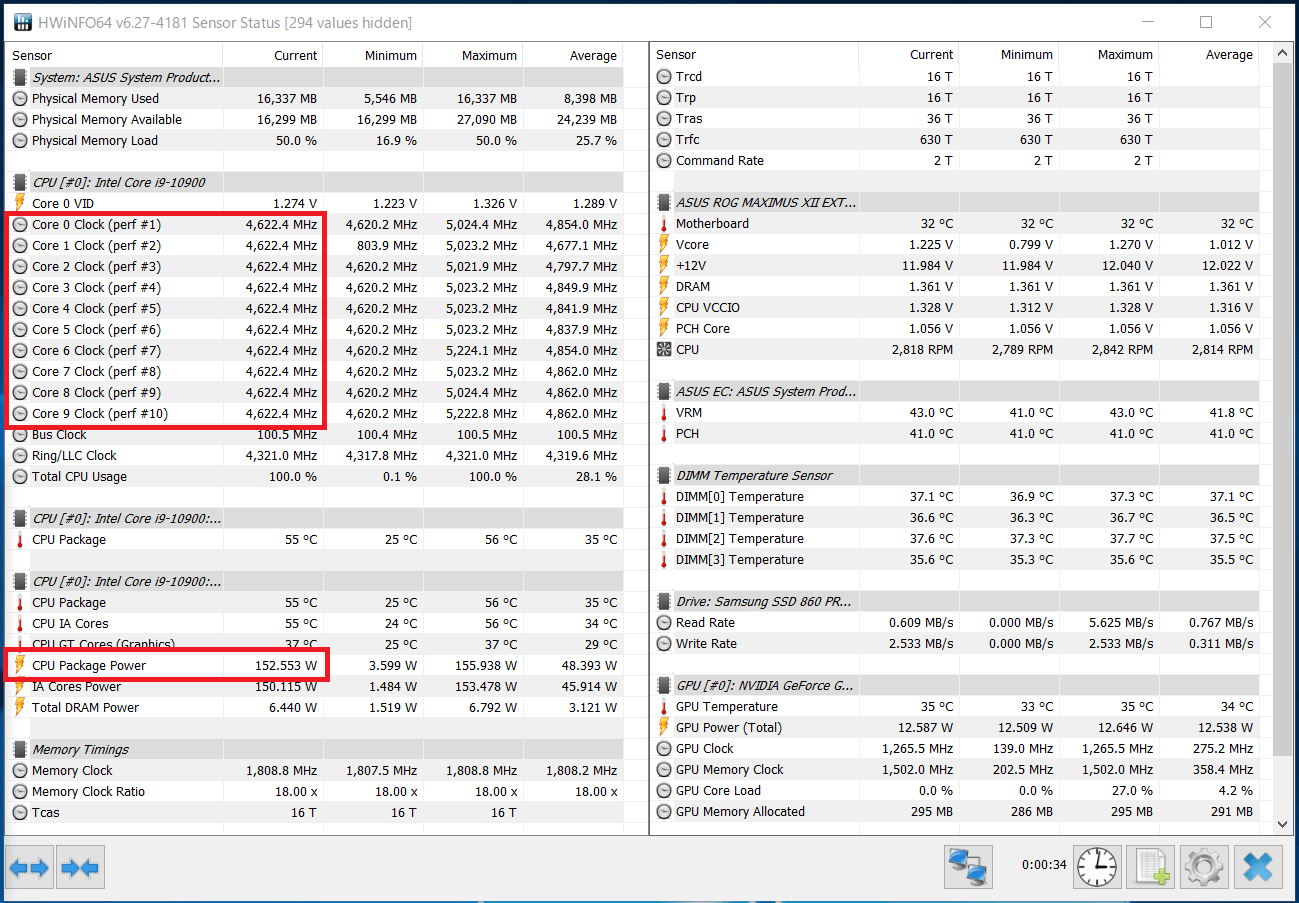The width and height of the screenshot is (1299, 903).
Task: Click the left pane Minimum column header
Action: tap(373, 55)
